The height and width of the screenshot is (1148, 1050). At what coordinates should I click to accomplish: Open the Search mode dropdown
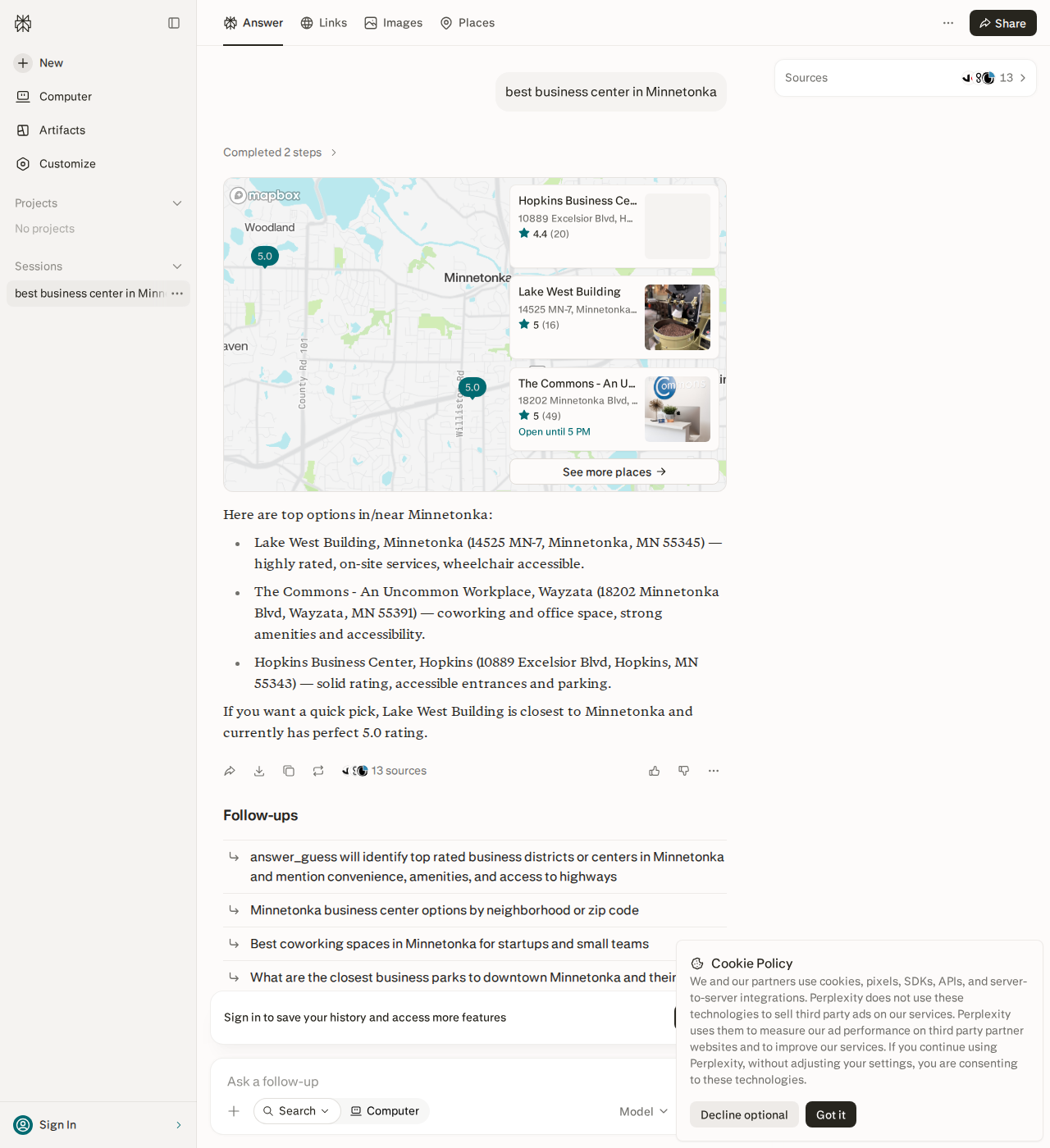click(297, 1111)
